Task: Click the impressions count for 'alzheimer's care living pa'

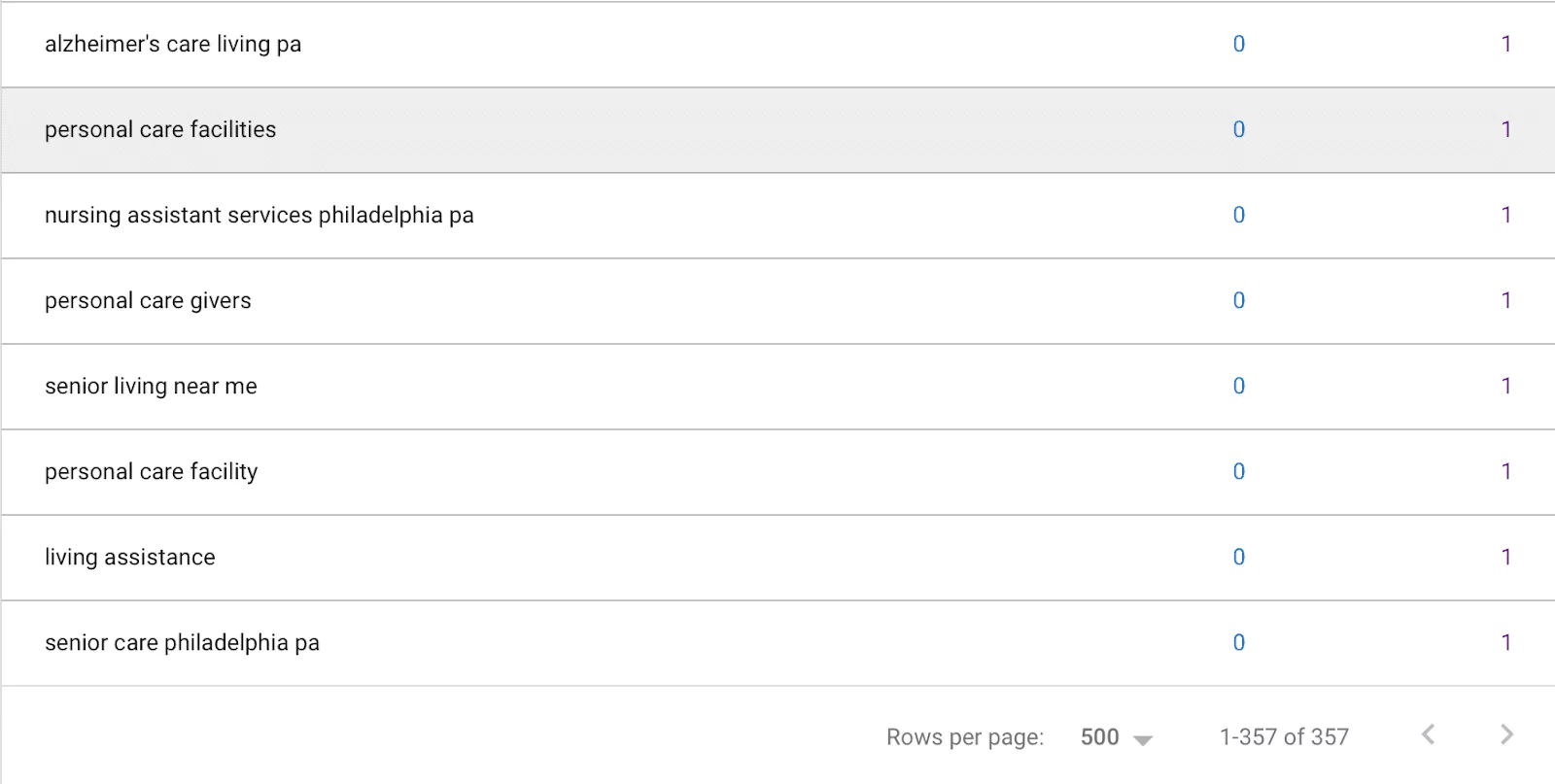Action: pyautogui.click(x=1504, y=44)
